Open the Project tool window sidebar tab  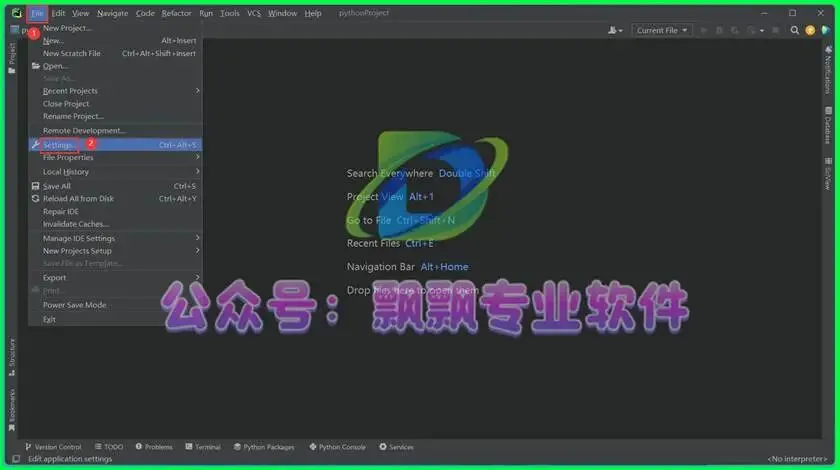[x=12, y=58]
